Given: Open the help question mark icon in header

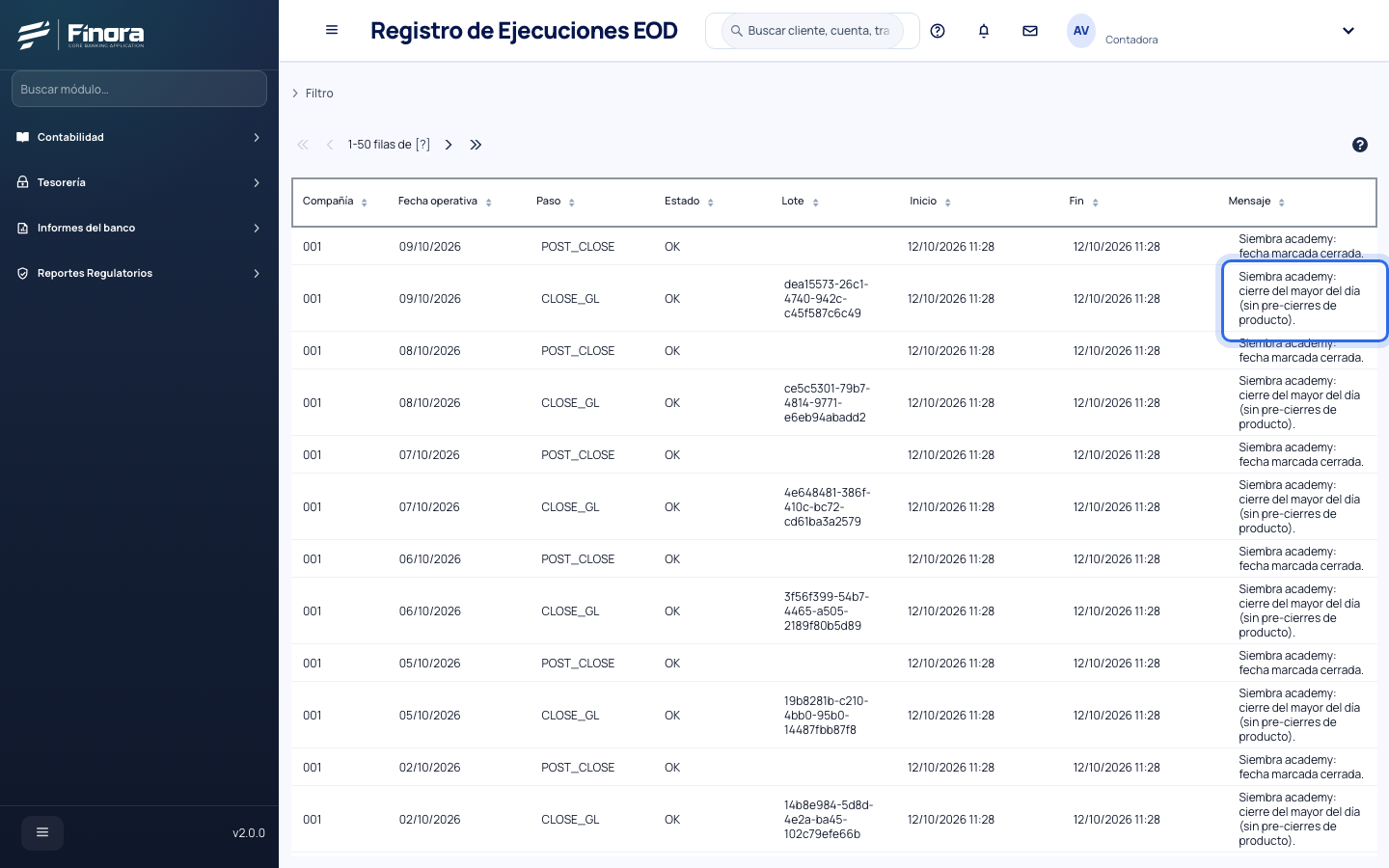Looking at the screenshot, I should [938, 31].
